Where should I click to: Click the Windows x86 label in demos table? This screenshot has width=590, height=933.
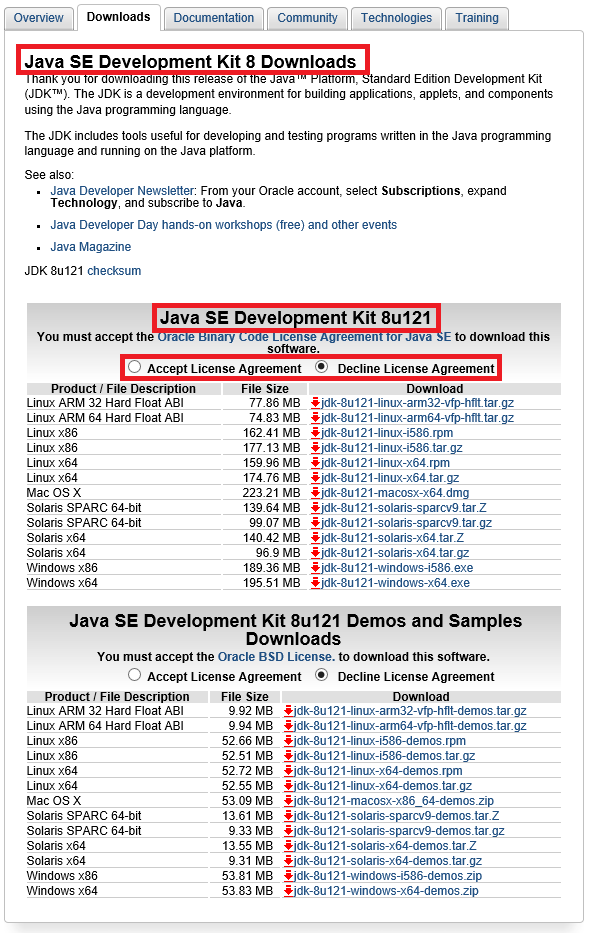(x=62, y=876)
